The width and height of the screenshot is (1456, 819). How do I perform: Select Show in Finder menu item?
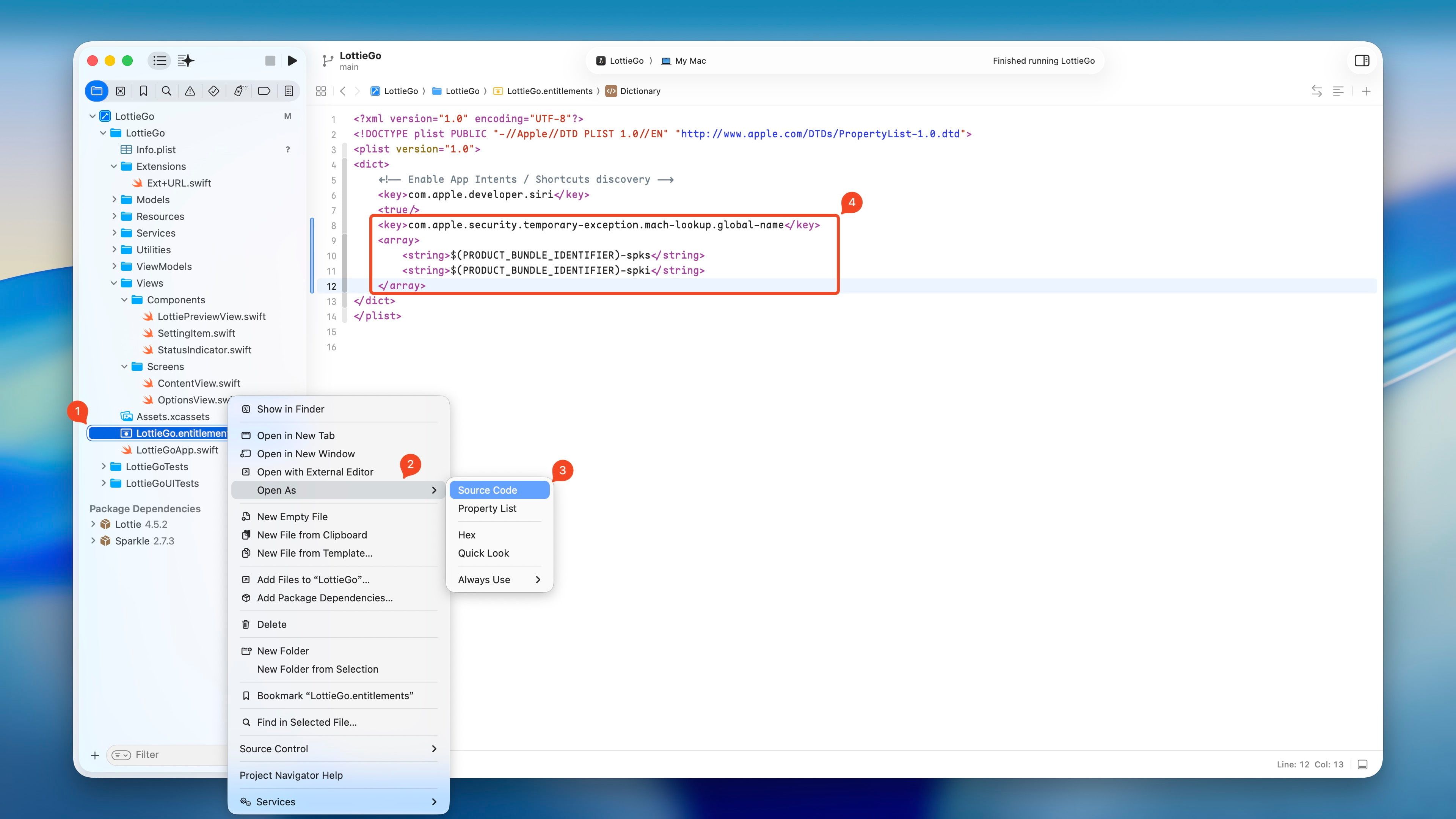coord(290,409)
